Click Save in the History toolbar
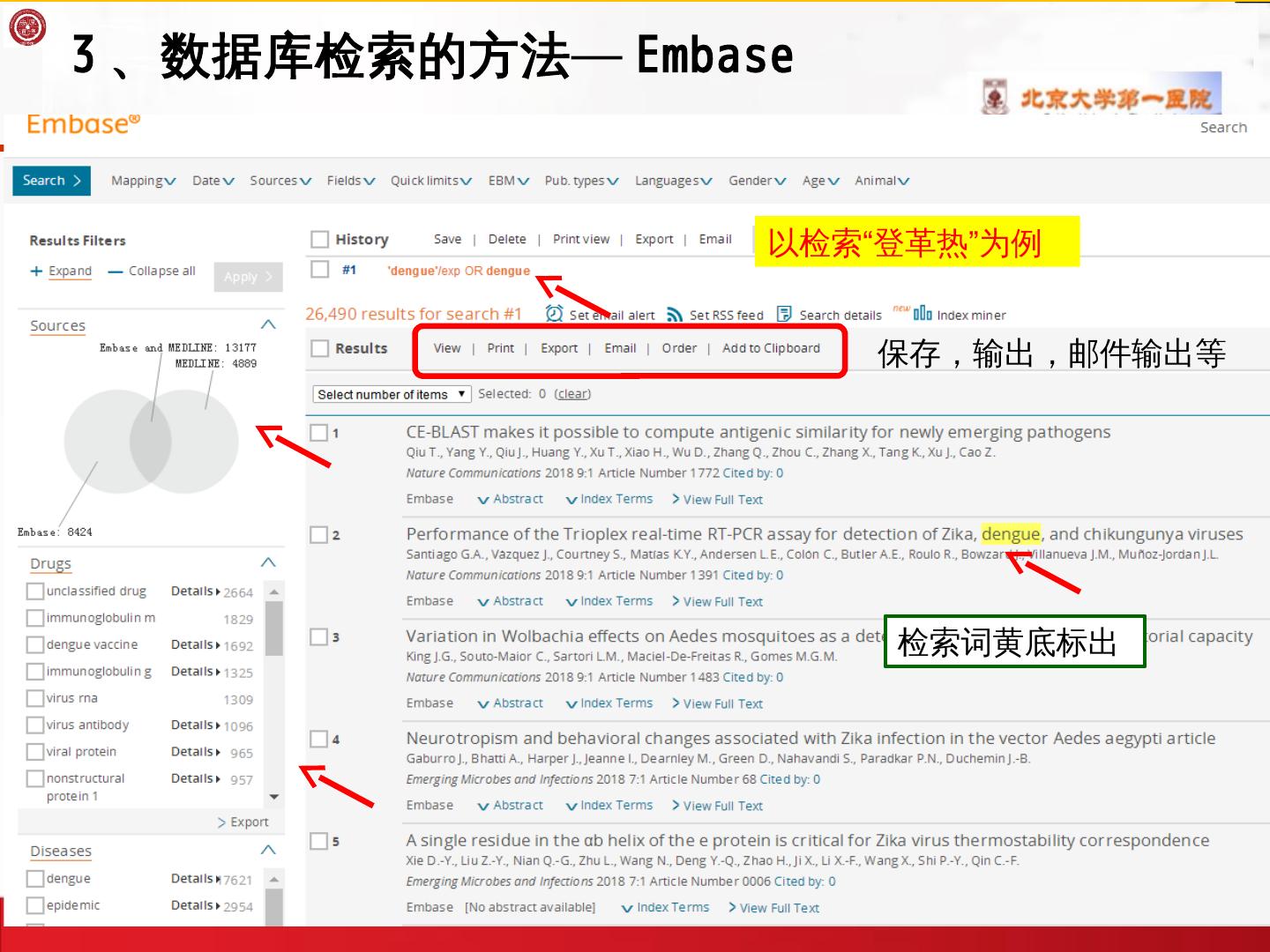Screen dimensions: 1270x952 point(447,239)
